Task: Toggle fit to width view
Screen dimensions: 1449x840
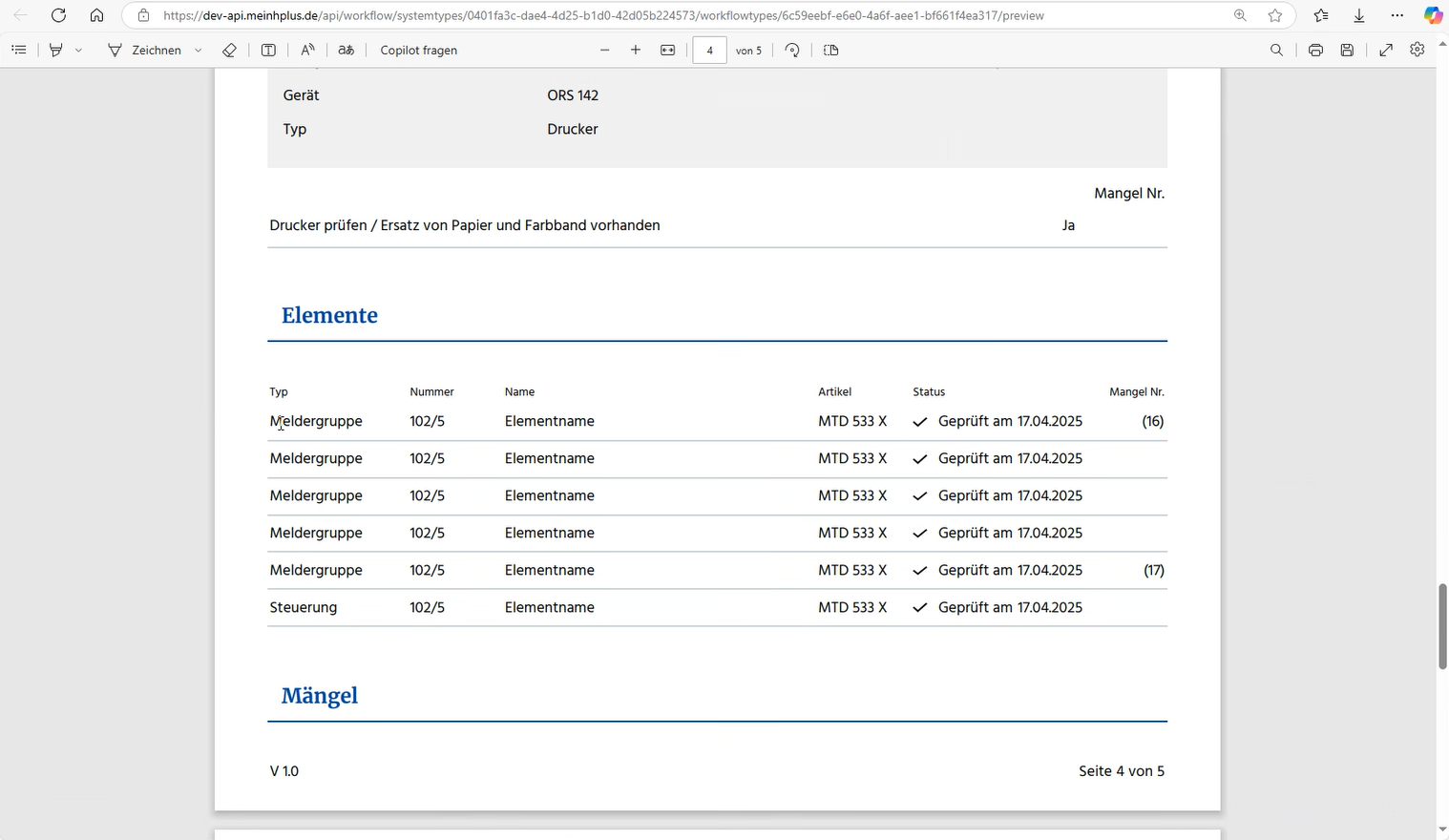Action: point(667,50)
